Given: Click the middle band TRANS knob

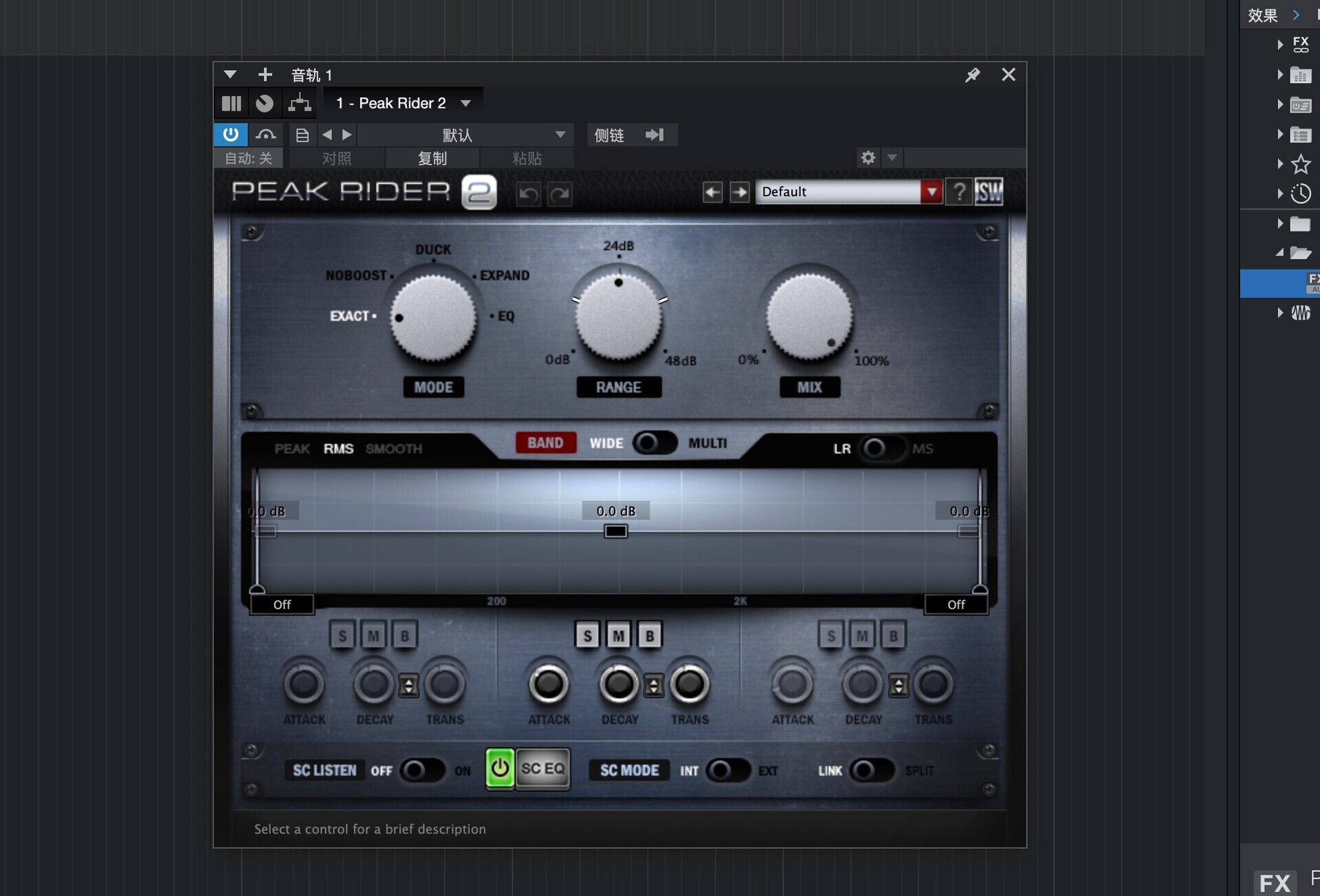Looking at the screenshot, I should [690, 684].
